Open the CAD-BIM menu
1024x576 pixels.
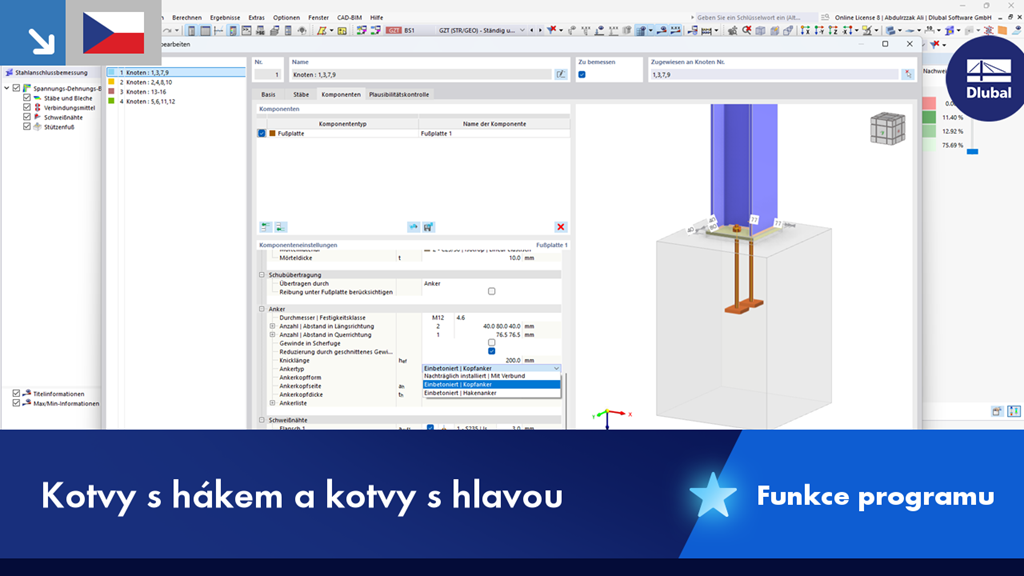tap(349, 18)
